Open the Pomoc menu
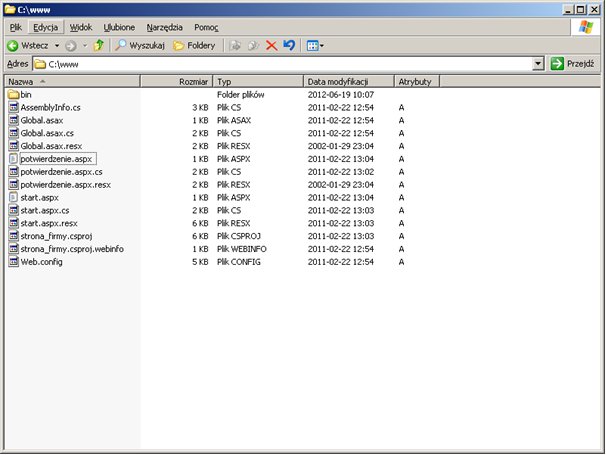This screenshot has height=455, width=606. point(206,27)
